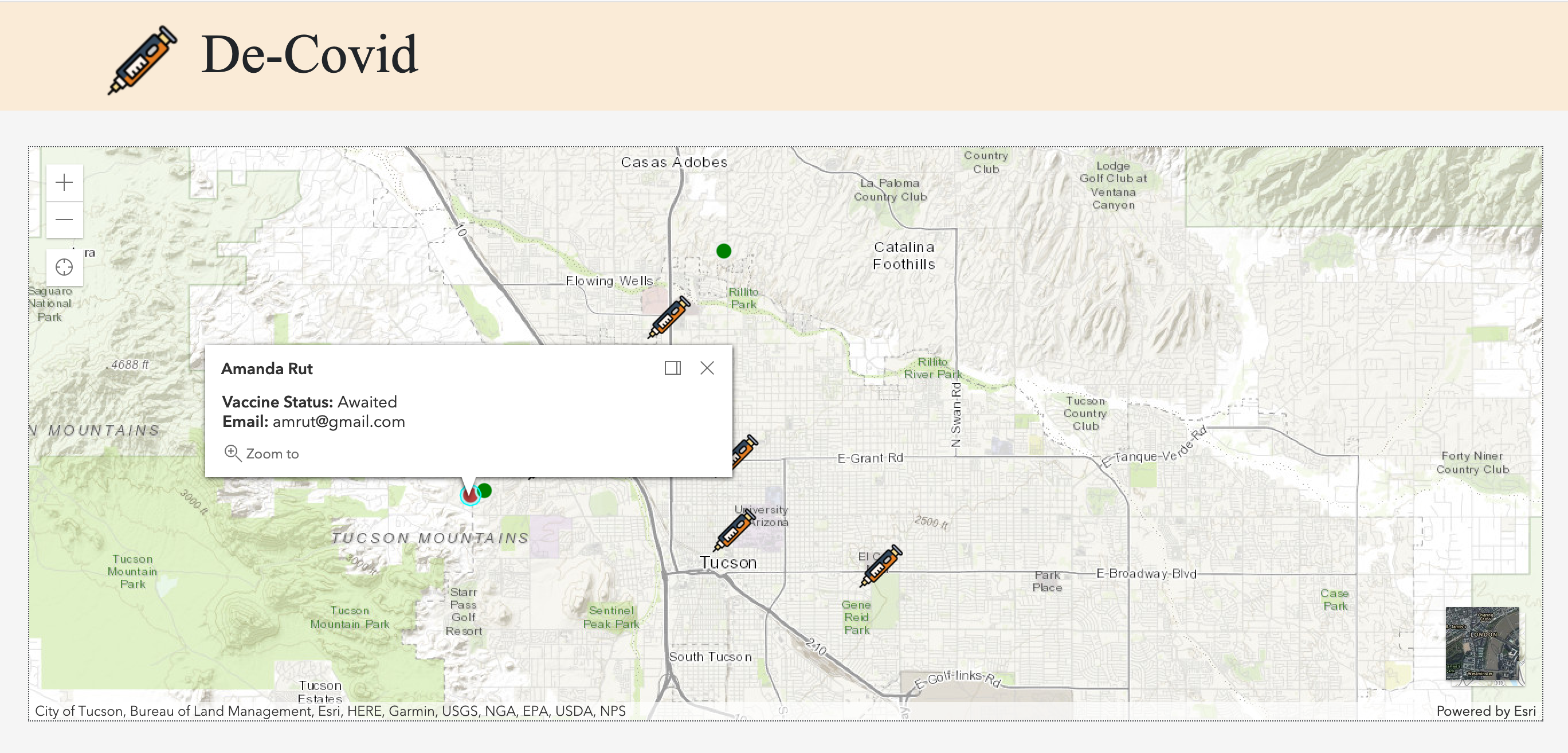Click the Powered by Esri attribution
The height and width of the screenshot is (753, 1568).
(1485, 711)
